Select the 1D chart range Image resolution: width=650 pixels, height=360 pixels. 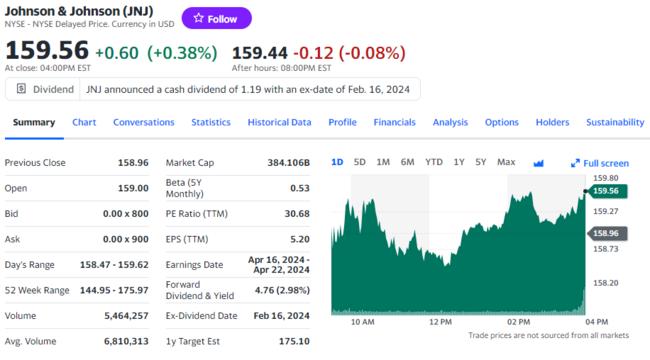click(337, 162)
